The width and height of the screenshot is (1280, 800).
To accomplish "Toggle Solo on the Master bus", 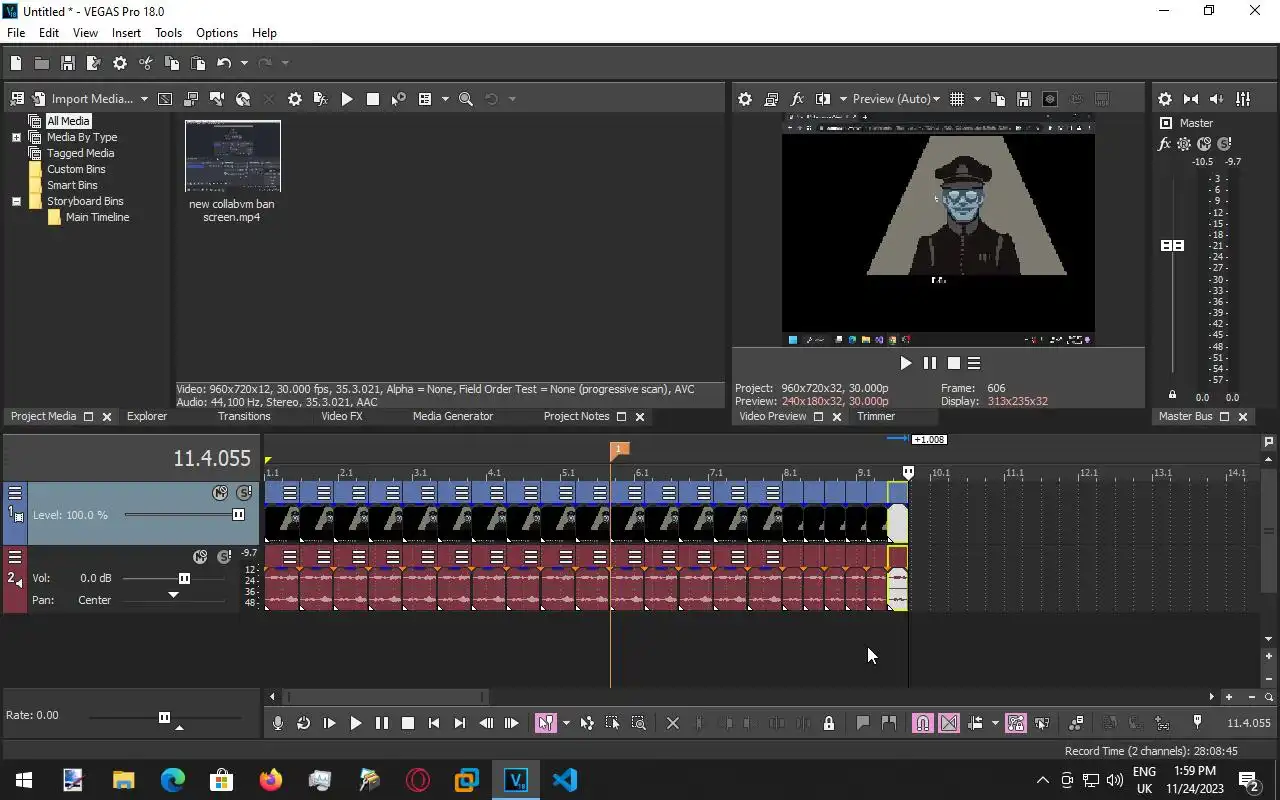I will (x=1224, y=144).
